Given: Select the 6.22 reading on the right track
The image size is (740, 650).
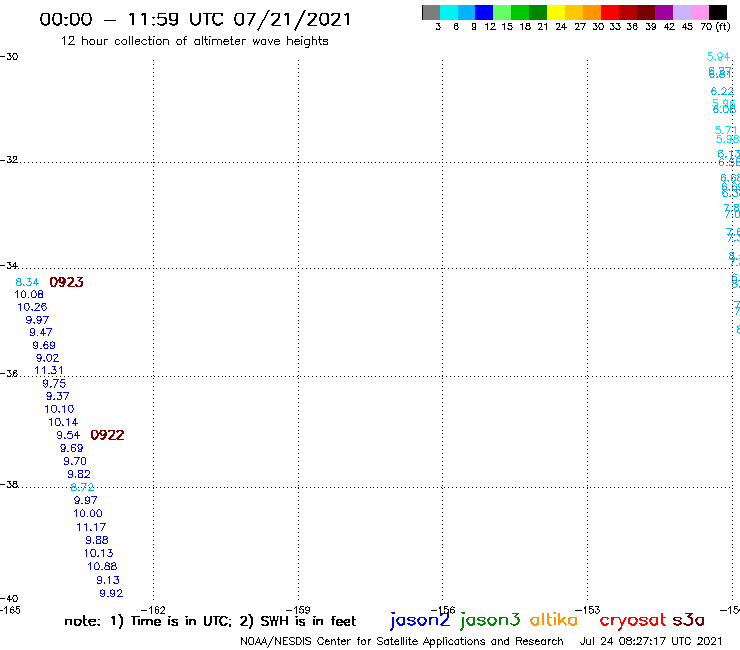Looking at the screenshot, I should point(722,92).
